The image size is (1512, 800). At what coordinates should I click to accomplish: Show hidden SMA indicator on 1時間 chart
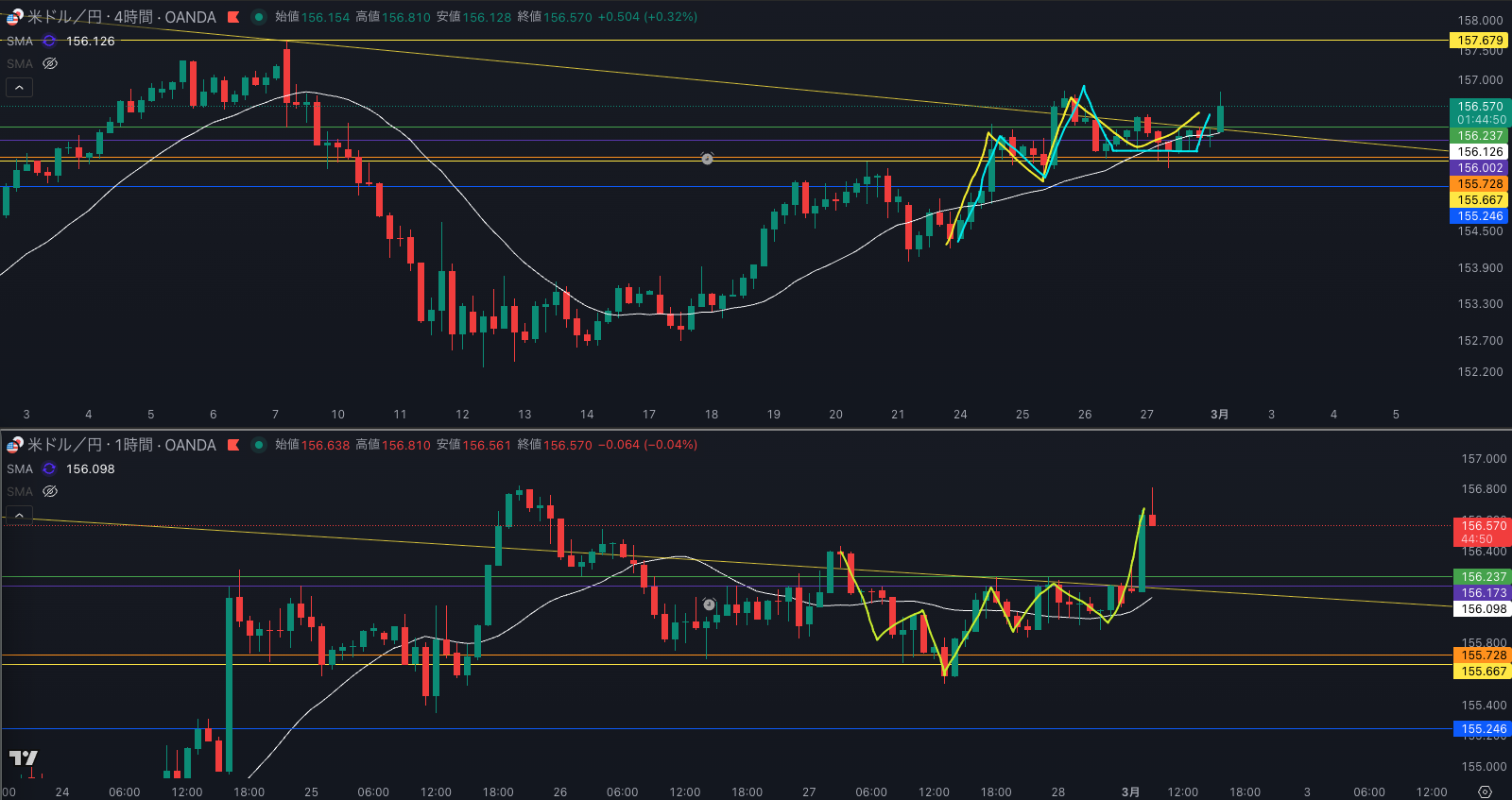click(50, 491)
